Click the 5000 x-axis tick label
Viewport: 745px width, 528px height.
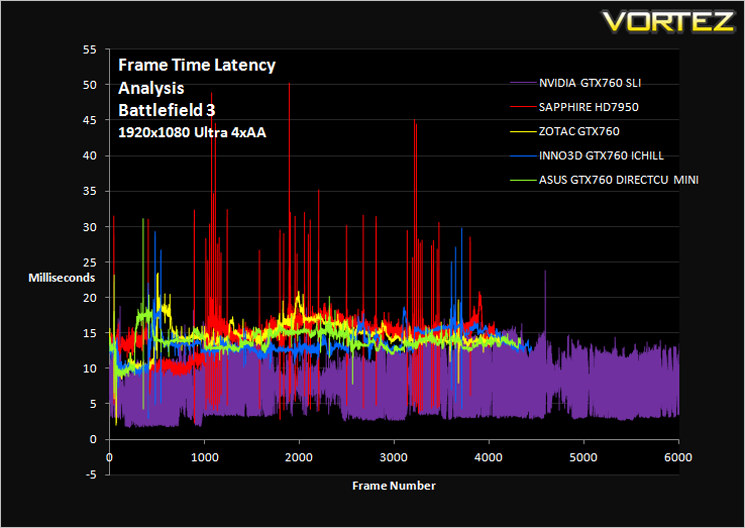coord(583,458)
